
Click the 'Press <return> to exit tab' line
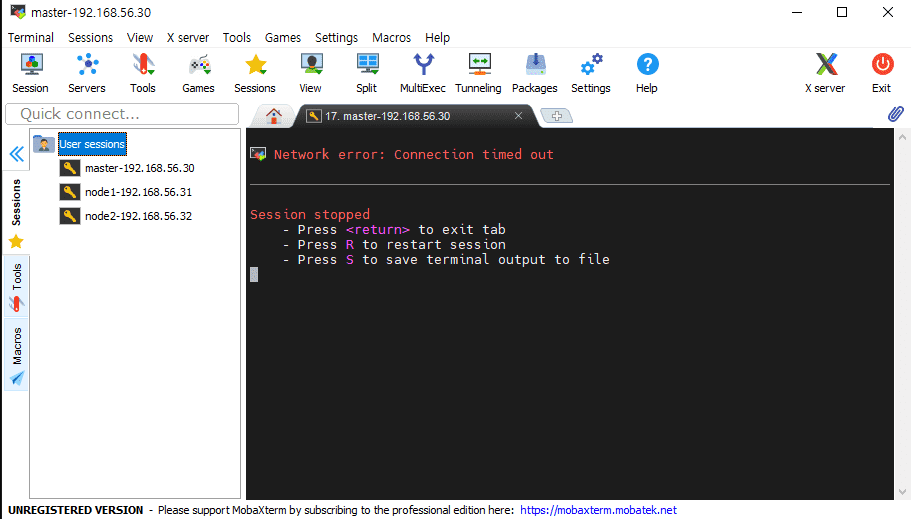tap(394, 230)
